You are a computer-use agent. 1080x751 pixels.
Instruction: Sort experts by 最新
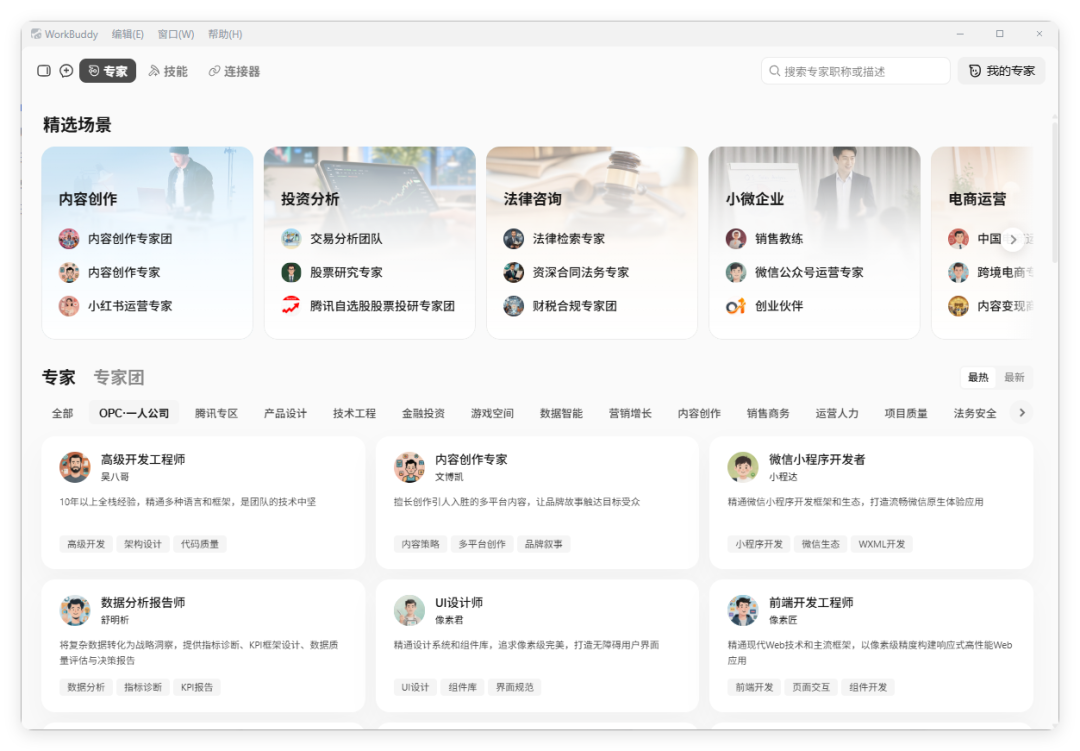(x=1014, y=377)
